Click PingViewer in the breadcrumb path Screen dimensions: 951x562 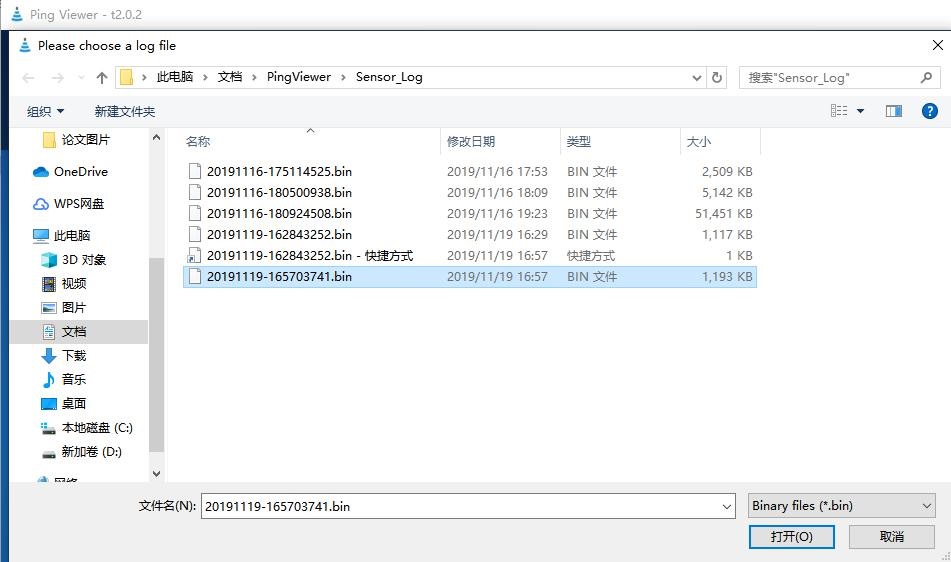click(x=298, y=77)
